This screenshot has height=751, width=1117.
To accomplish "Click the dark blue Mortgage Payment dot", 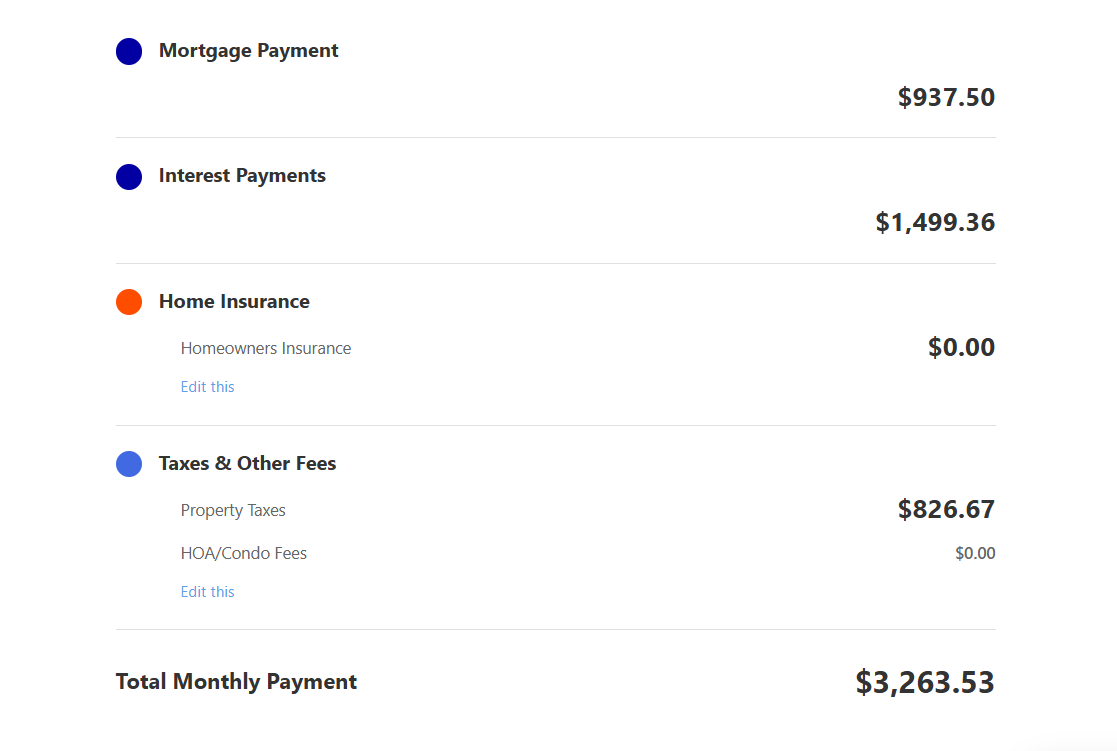I will (x=129, y=52).
